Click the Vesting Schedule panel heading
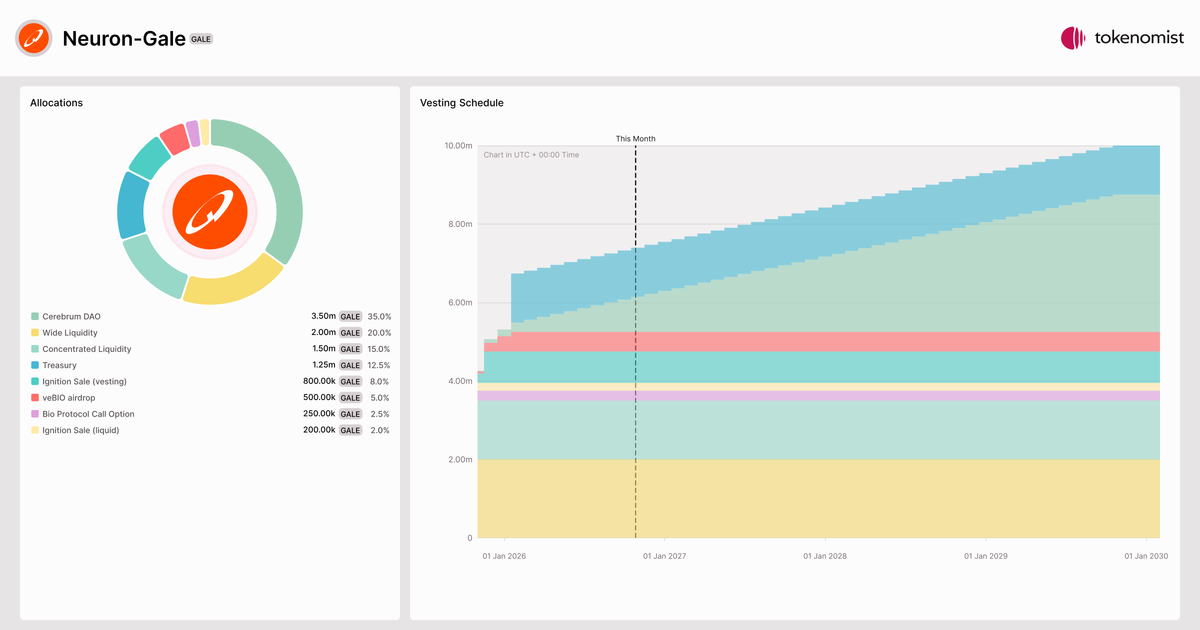This screenshot has height=630, width=1200. (462, 103)
